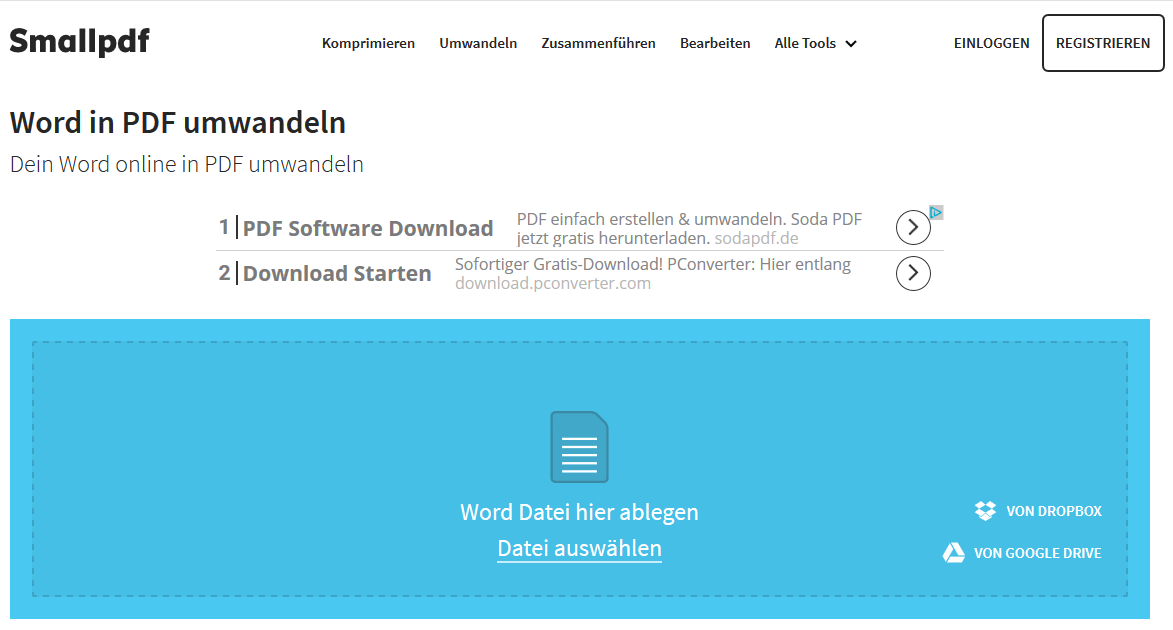This screenshot has height=630, width=1173.
Task: Click the REGISTRIEREN button
Action: pyautogui.click(x=1103, y=43)
